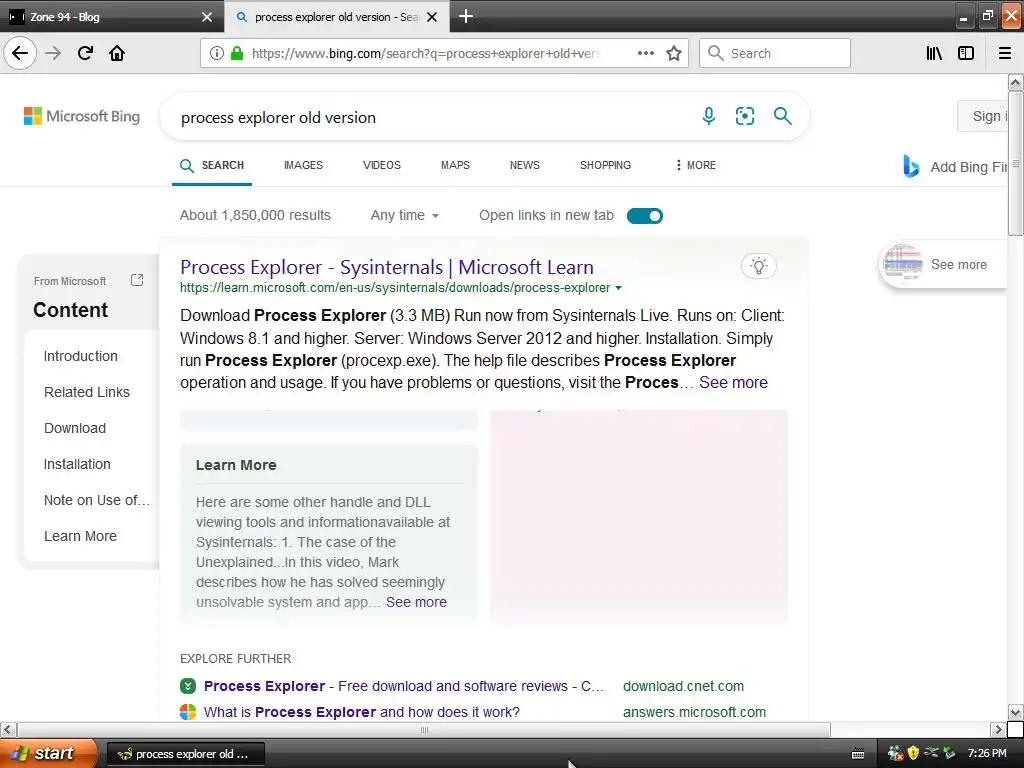
Task: Open What is Process Explorer link
Action: [x=362, y=712]
